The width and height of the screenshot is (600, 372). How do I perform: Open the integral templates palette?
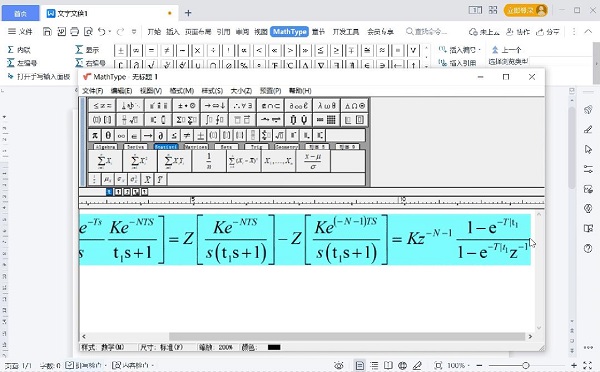[x=214, y=120]
